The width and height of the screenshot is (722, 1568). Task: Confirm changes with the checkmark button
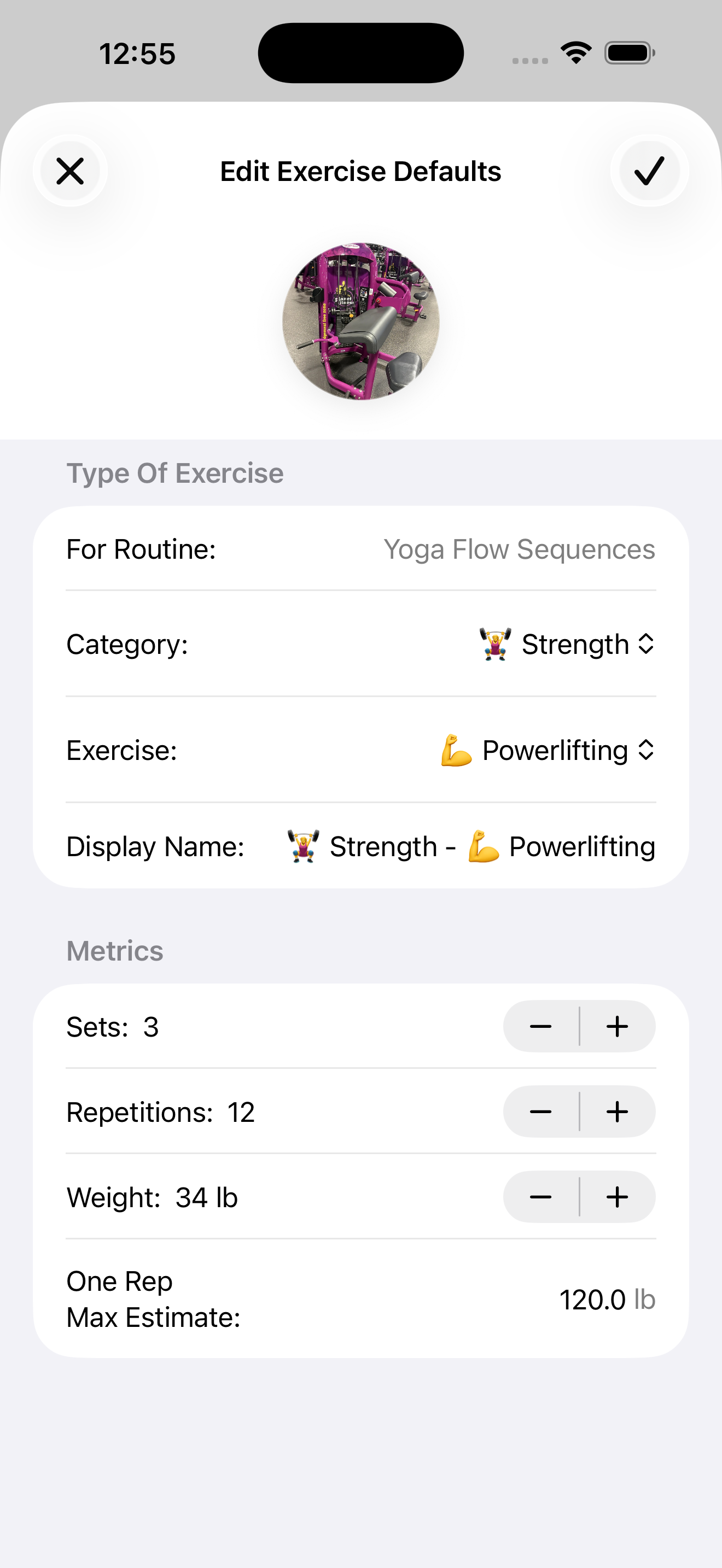click(x=649, y=171)
